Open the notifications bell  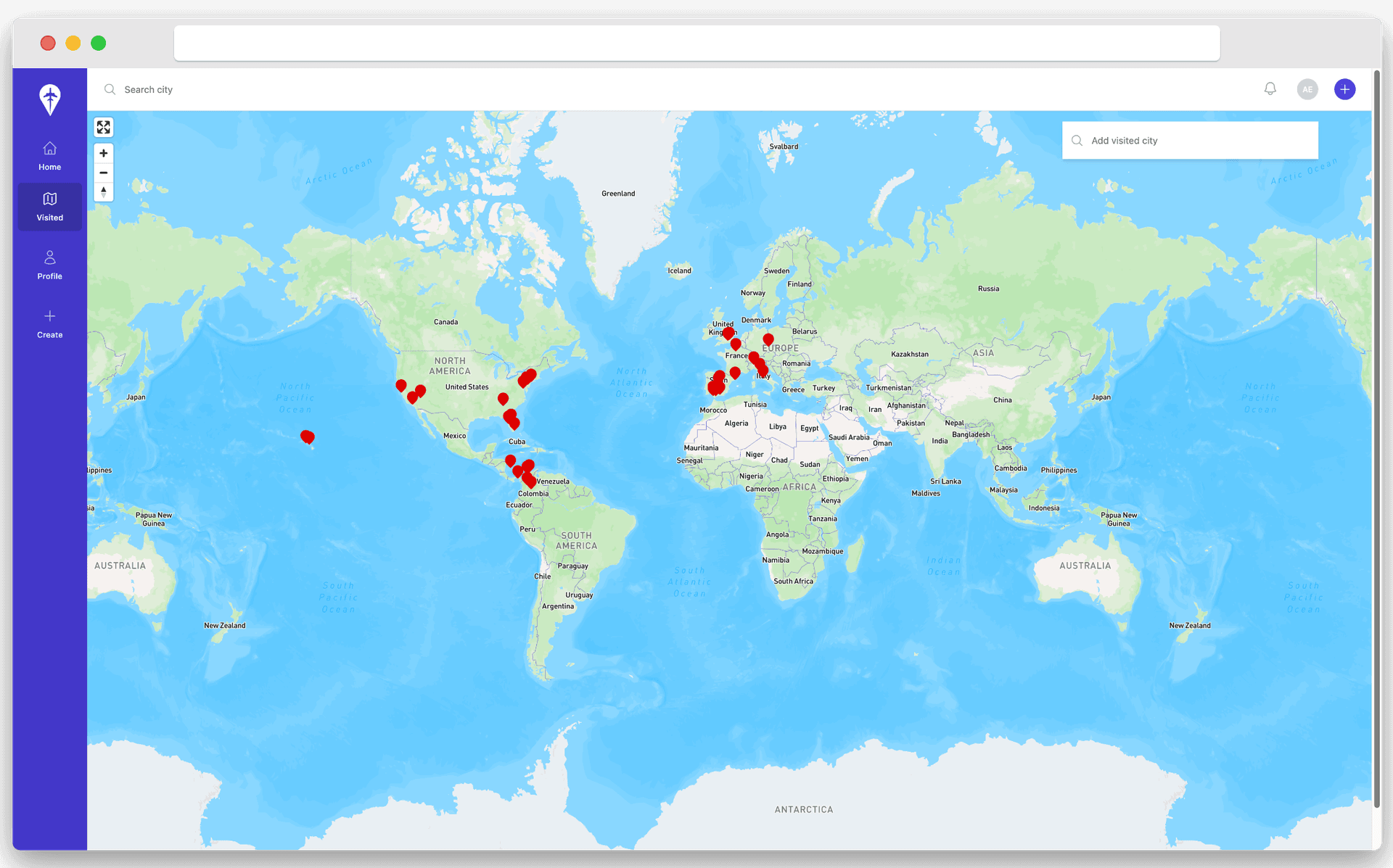[x=1270, y=88]
